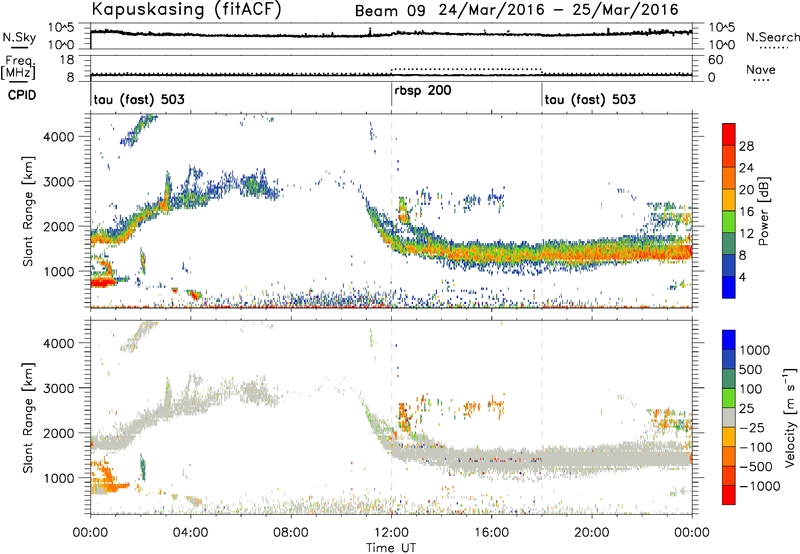Viewport: 800px width, 554px height.
Task: Click the '2000' slant range tick on the power panel
Action: (59, 226)
